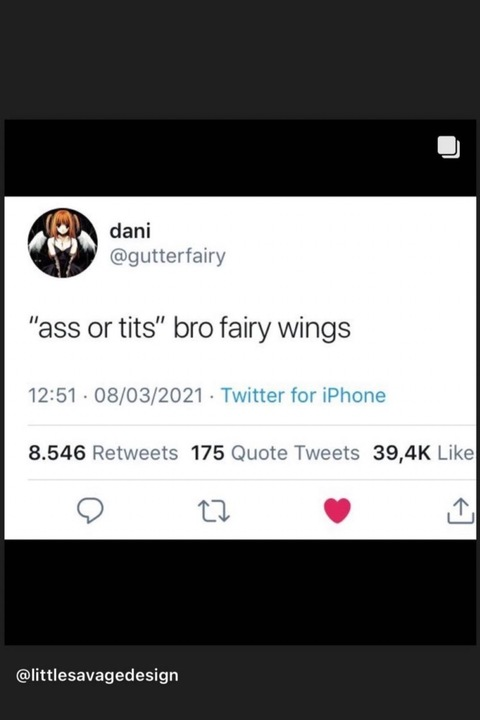View the 175 Quote Tweets list

[x=275, y=453]
